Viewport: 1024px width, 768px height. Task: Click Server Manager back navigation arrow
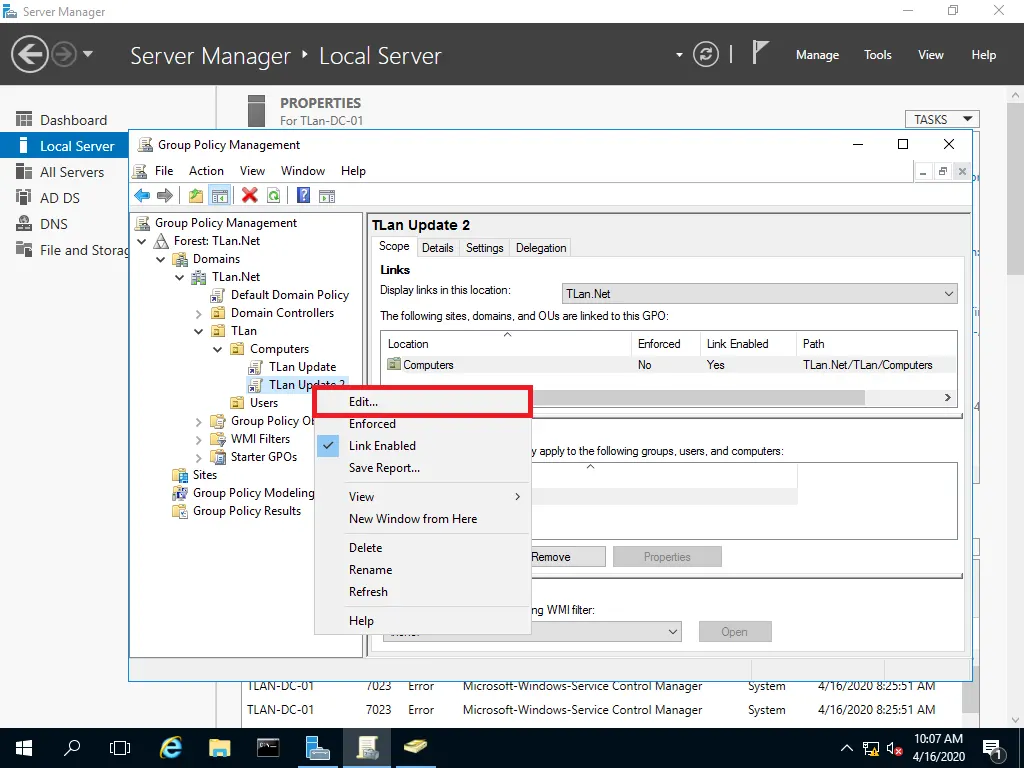(x=29, y=54)
